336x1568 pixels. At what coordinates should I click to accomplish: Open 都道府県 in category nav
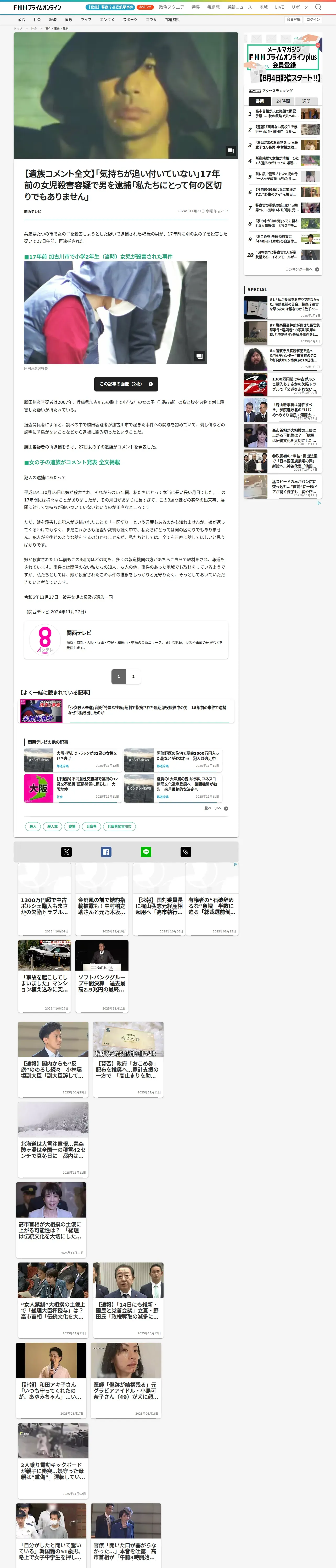tap(172, 20)
